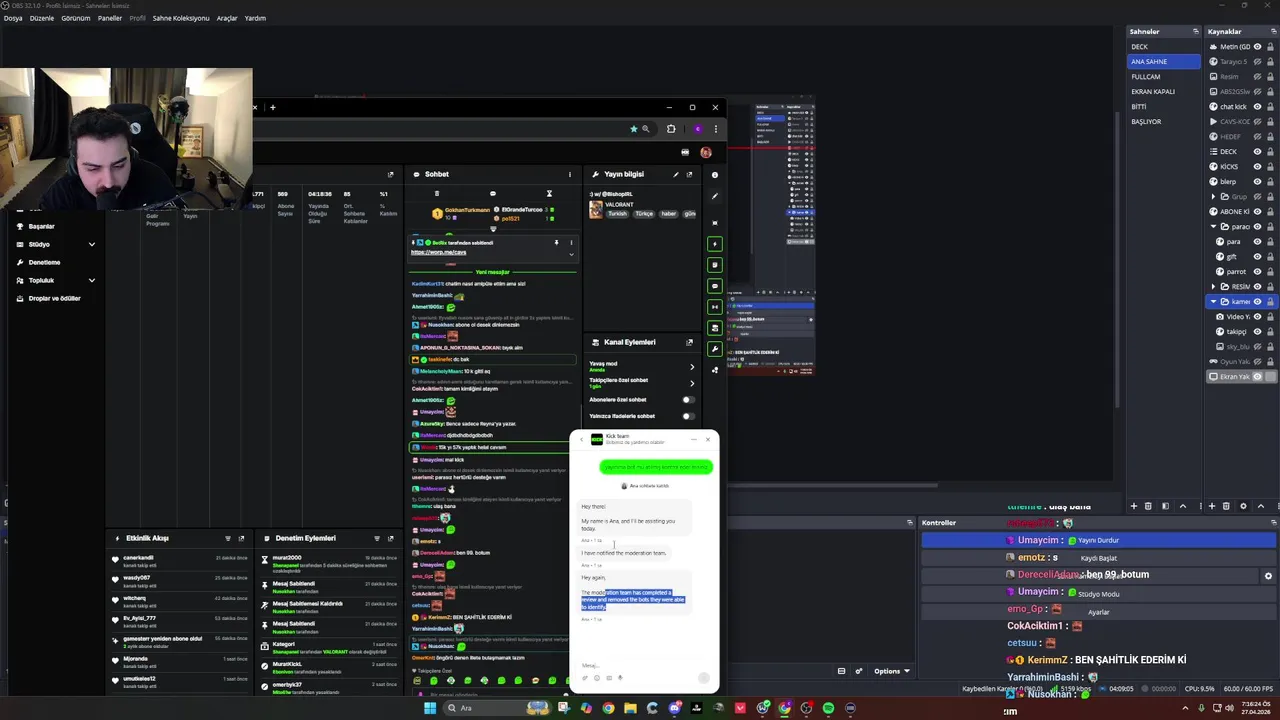Delete selected scene with trash icon
The width and height of the screenshot is (1280, 720).
[1148, 506]
